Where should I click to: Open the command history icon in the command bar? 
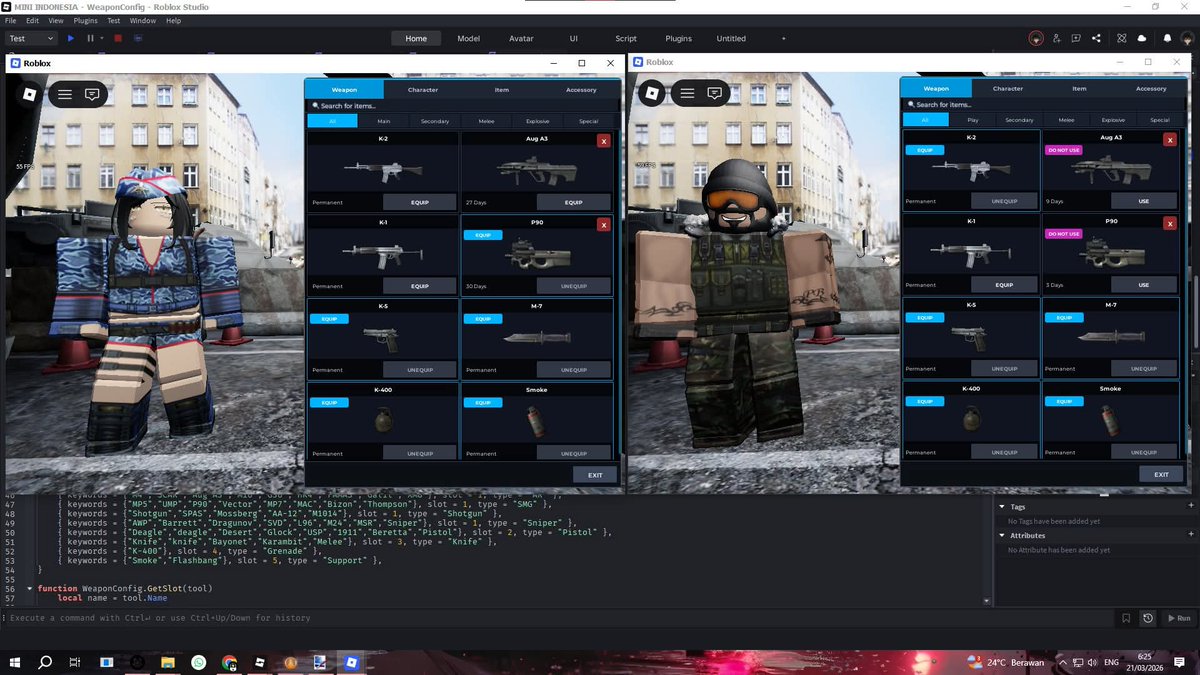pos(1147,618)
